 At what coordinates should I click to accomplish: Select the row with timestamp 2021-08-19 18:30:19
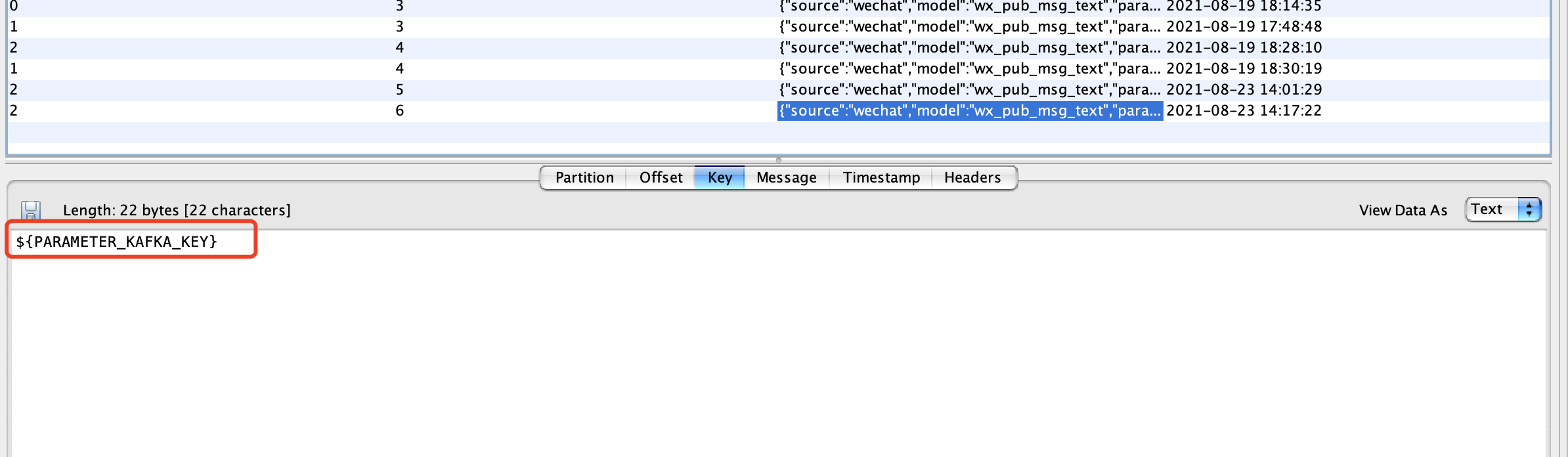point(779,69)
